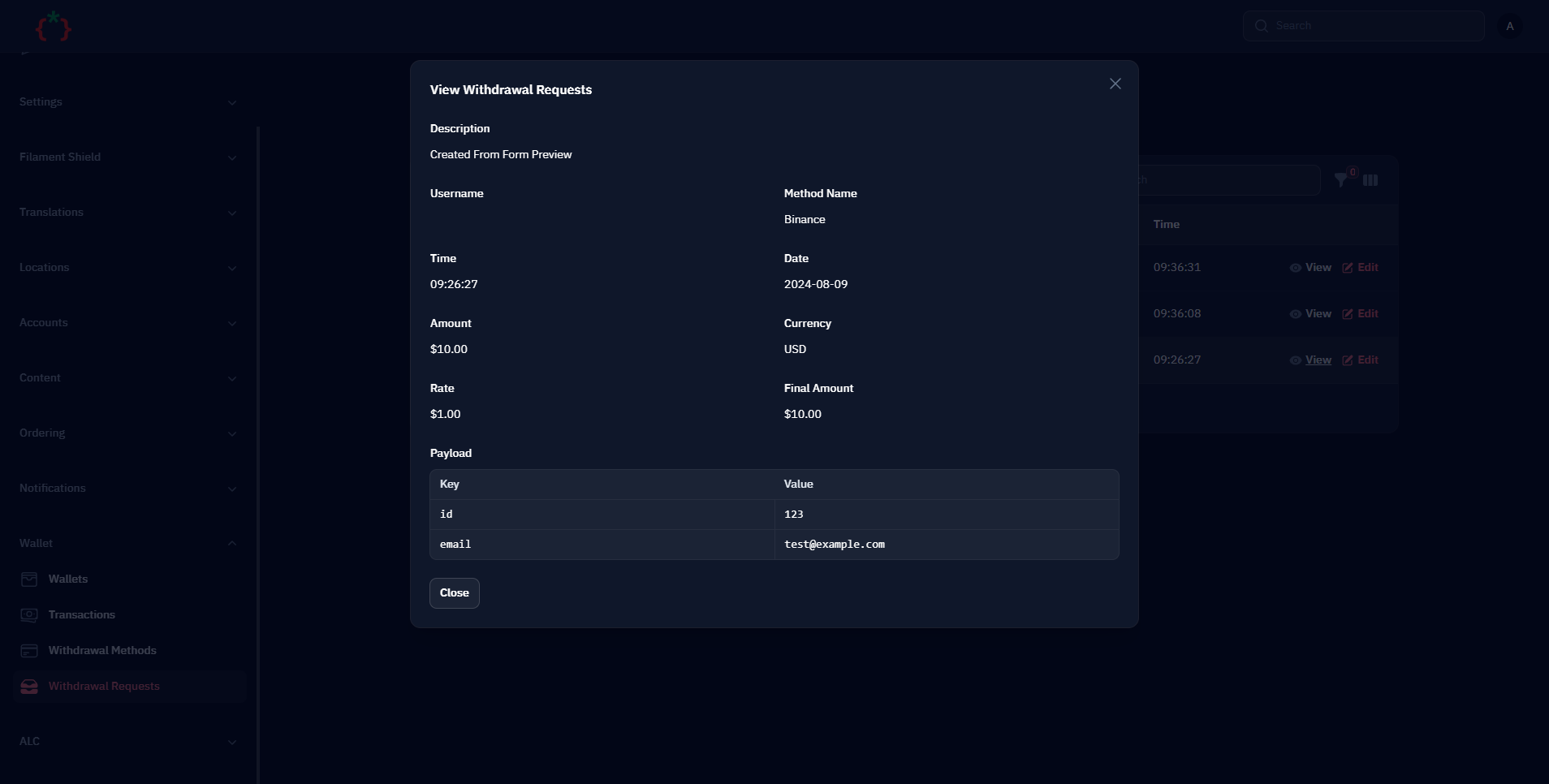Click the global Search field in the header

[1364, 26]
